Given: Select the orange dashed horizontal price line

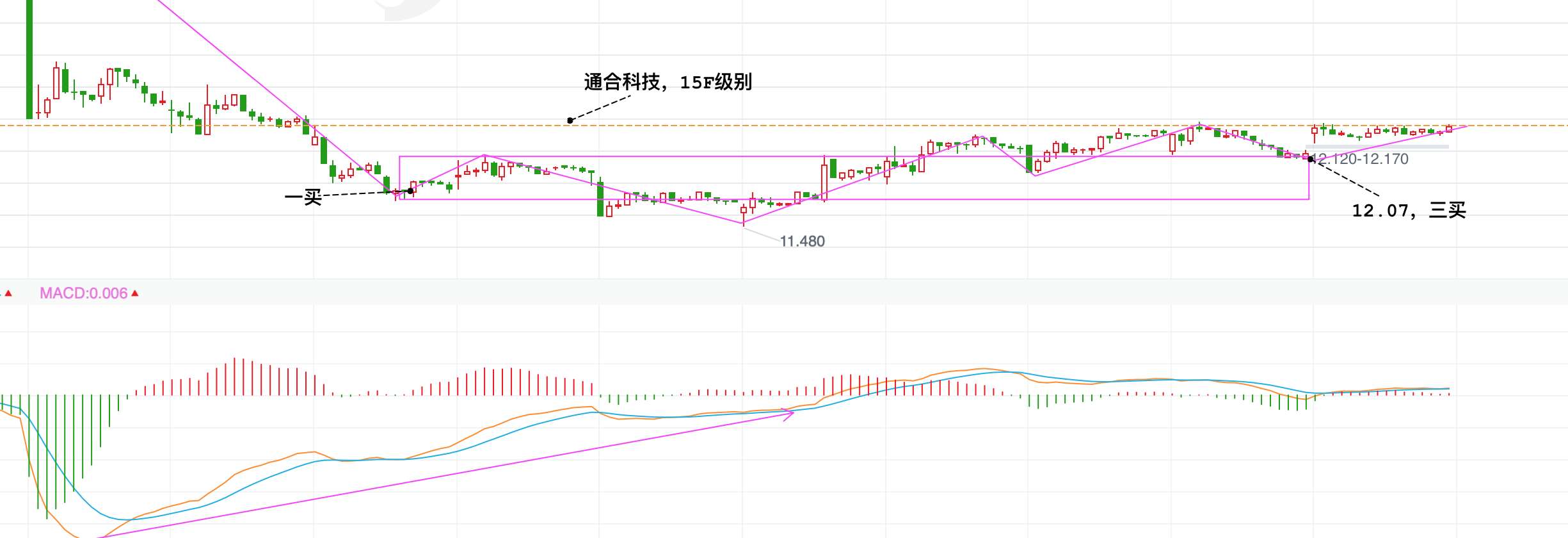Looking at the screenshot, I should [784, 126].
